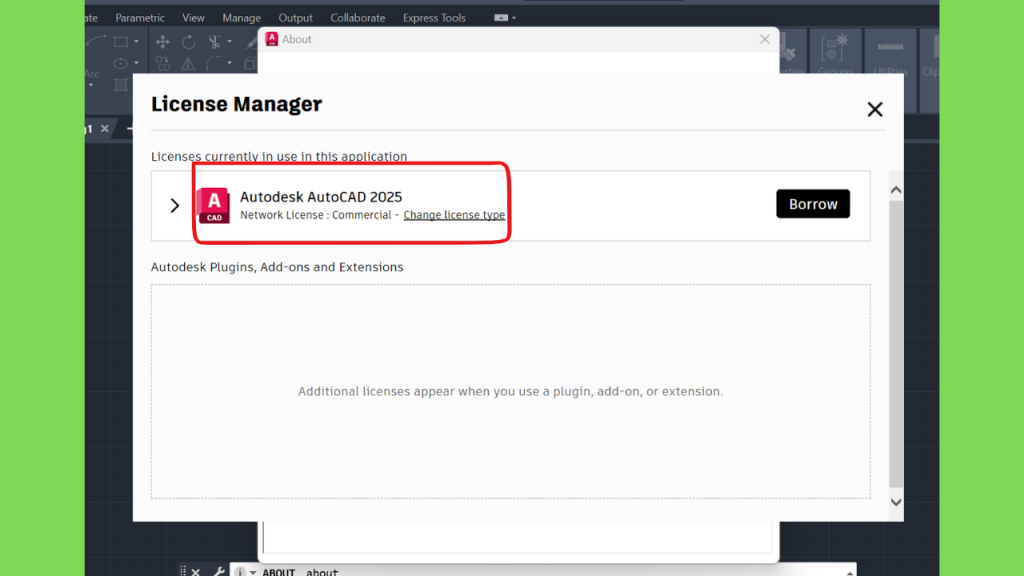Open the ribbon minimize options dropdown arrow

514,18
